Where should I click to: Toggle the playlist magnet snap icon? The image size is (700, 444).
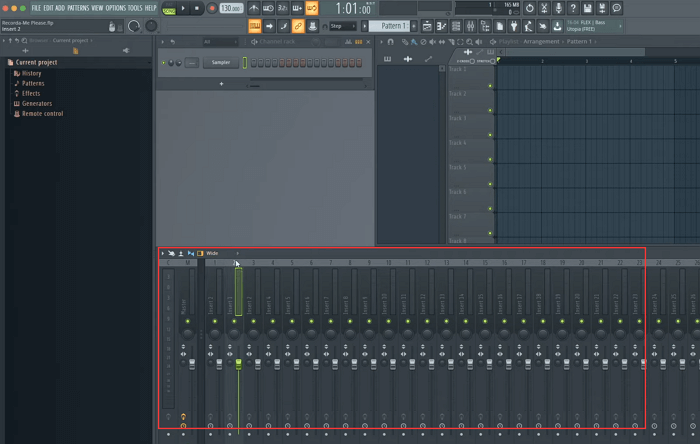click(x=391, y=42)
